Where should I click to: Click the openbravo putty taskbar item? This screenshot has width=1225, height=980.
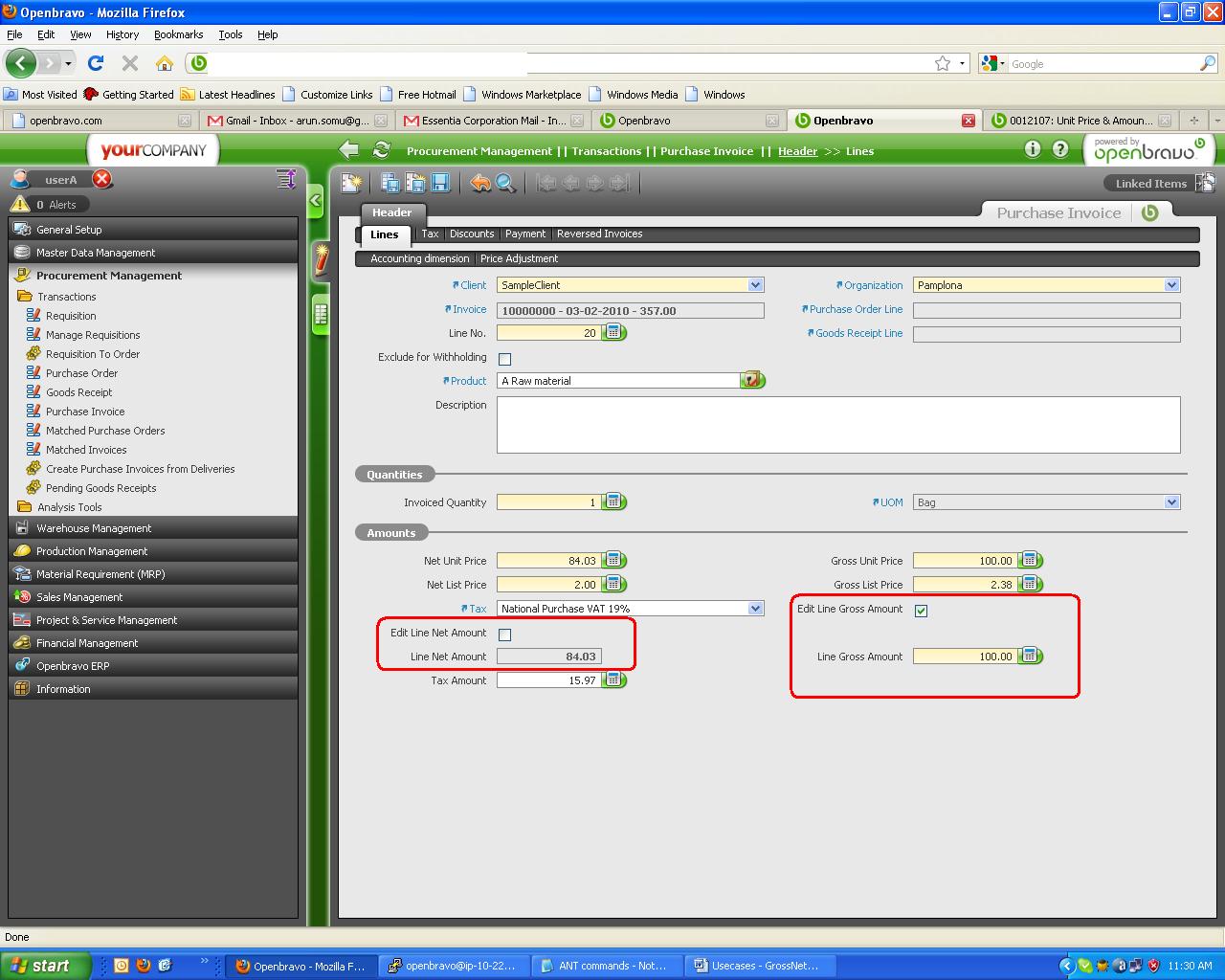455,966
